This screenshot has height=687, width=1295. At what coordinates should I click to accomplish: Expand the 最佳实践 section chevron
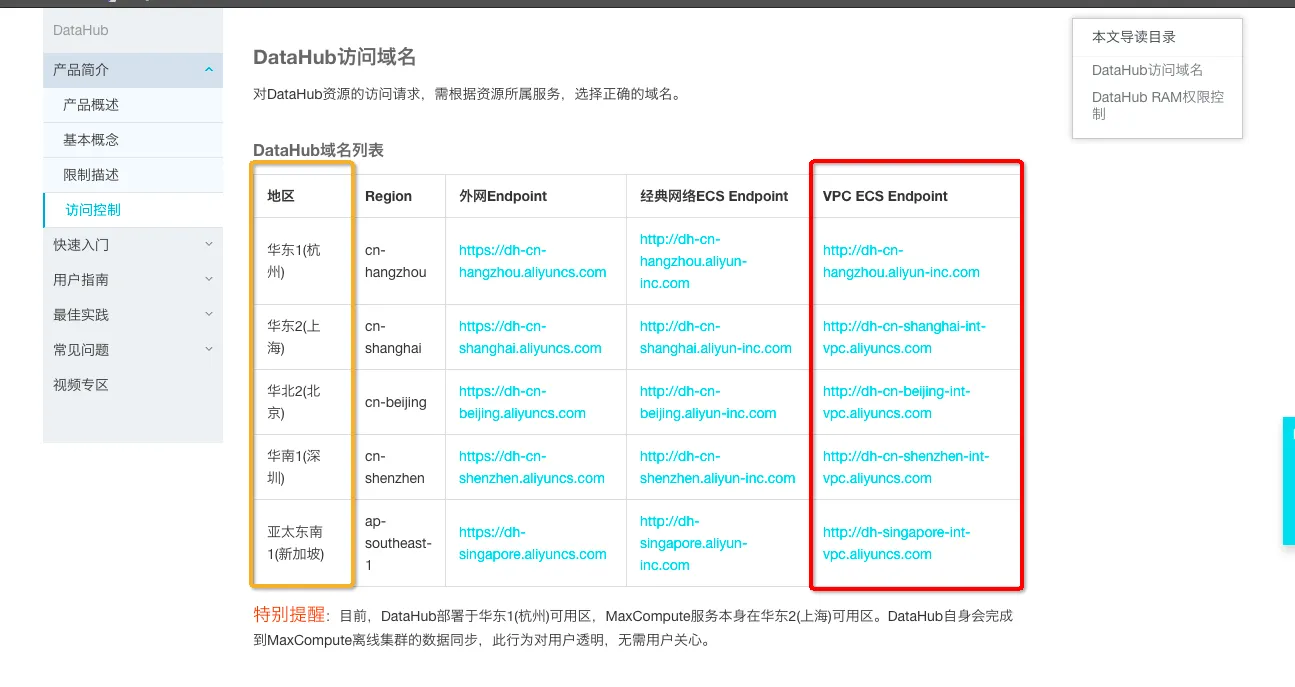(208, 314)
